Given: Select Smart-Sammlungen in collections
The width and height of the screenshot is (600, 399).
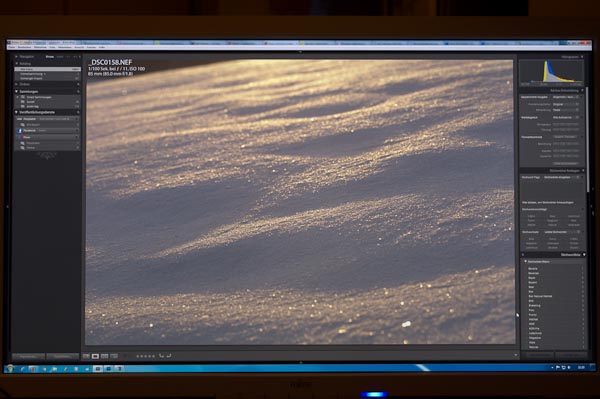Looking at the screenshot, I should click(x=39, y=97).
